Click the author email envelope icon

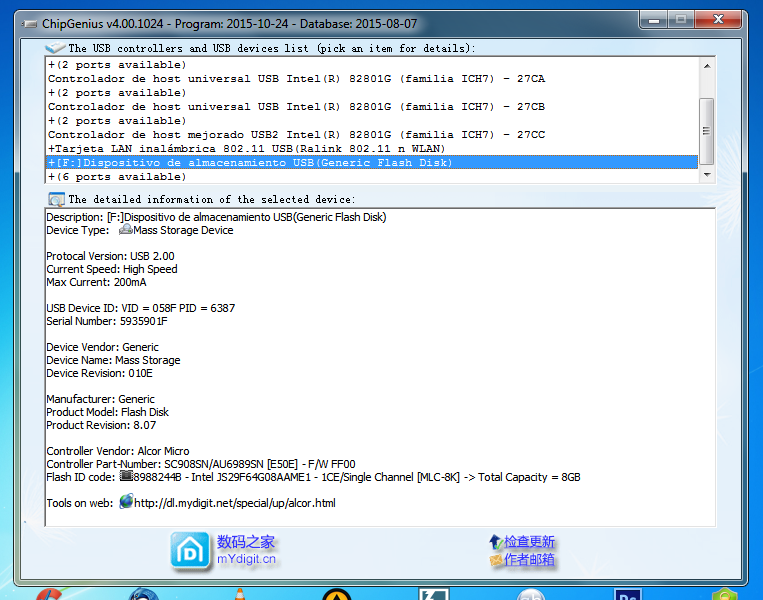[x=496, y=560]
